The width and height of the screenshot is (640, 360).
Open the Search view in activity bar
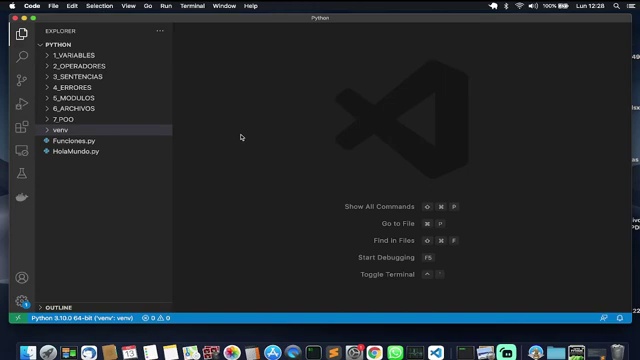point(22,57)
